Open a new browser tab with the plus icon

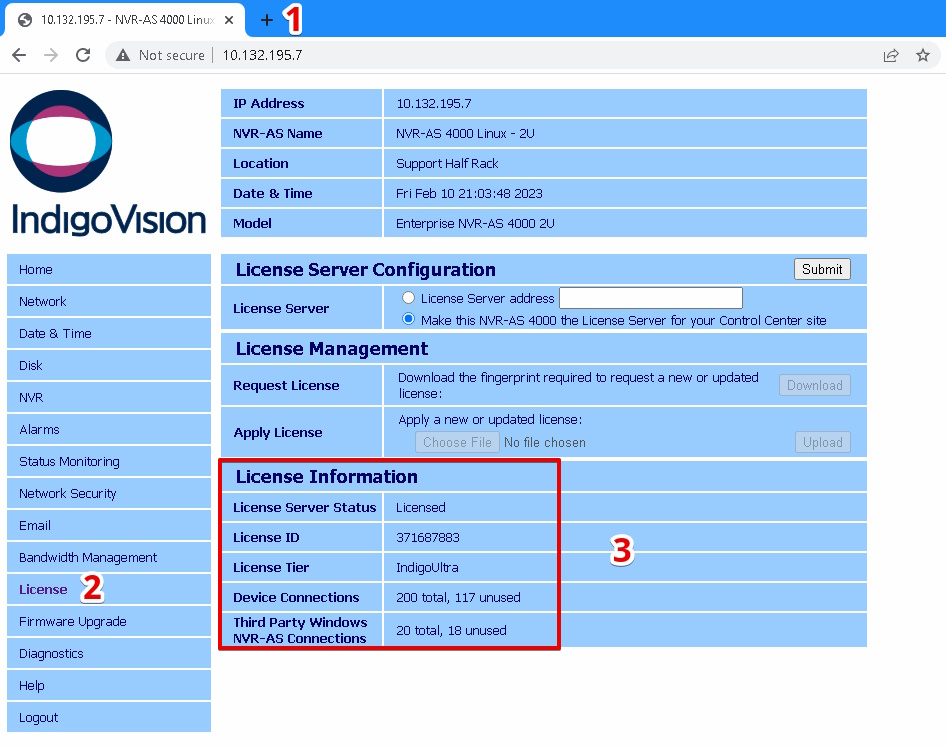[266, 19]
